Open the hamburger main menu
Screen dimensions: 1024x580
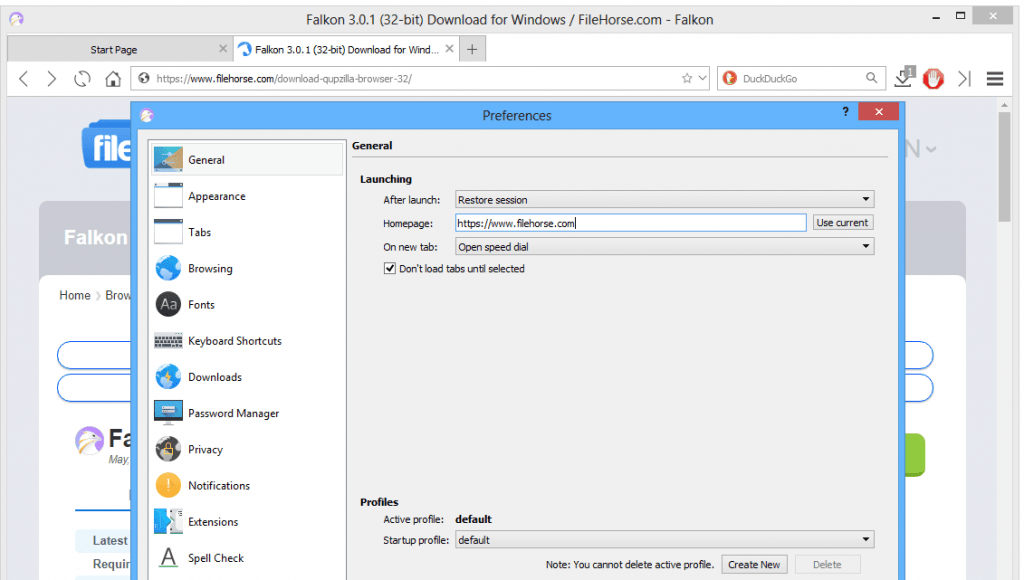pyautogui.click(x=995, y=79)
